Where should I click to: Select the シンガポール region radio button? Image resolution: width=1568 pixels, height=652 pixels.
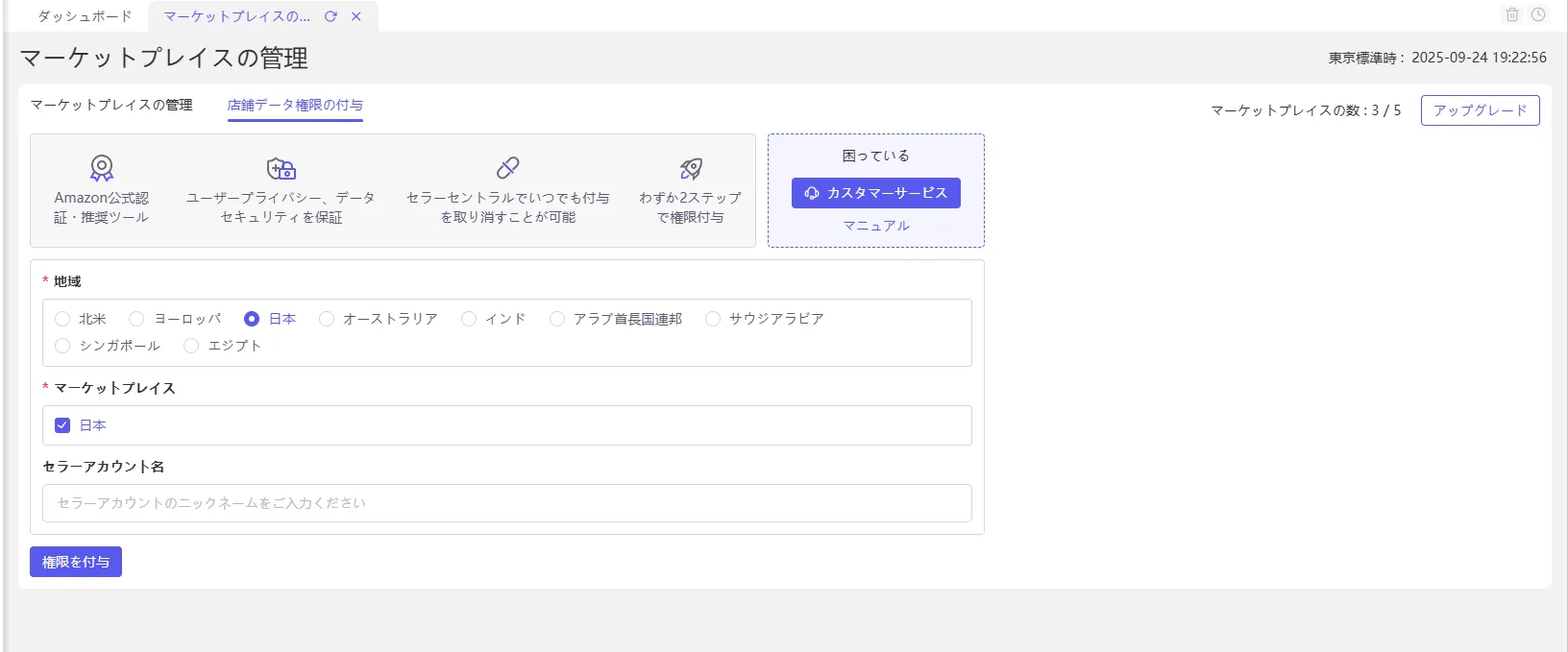pyautogui.click(x=62, y=346)
